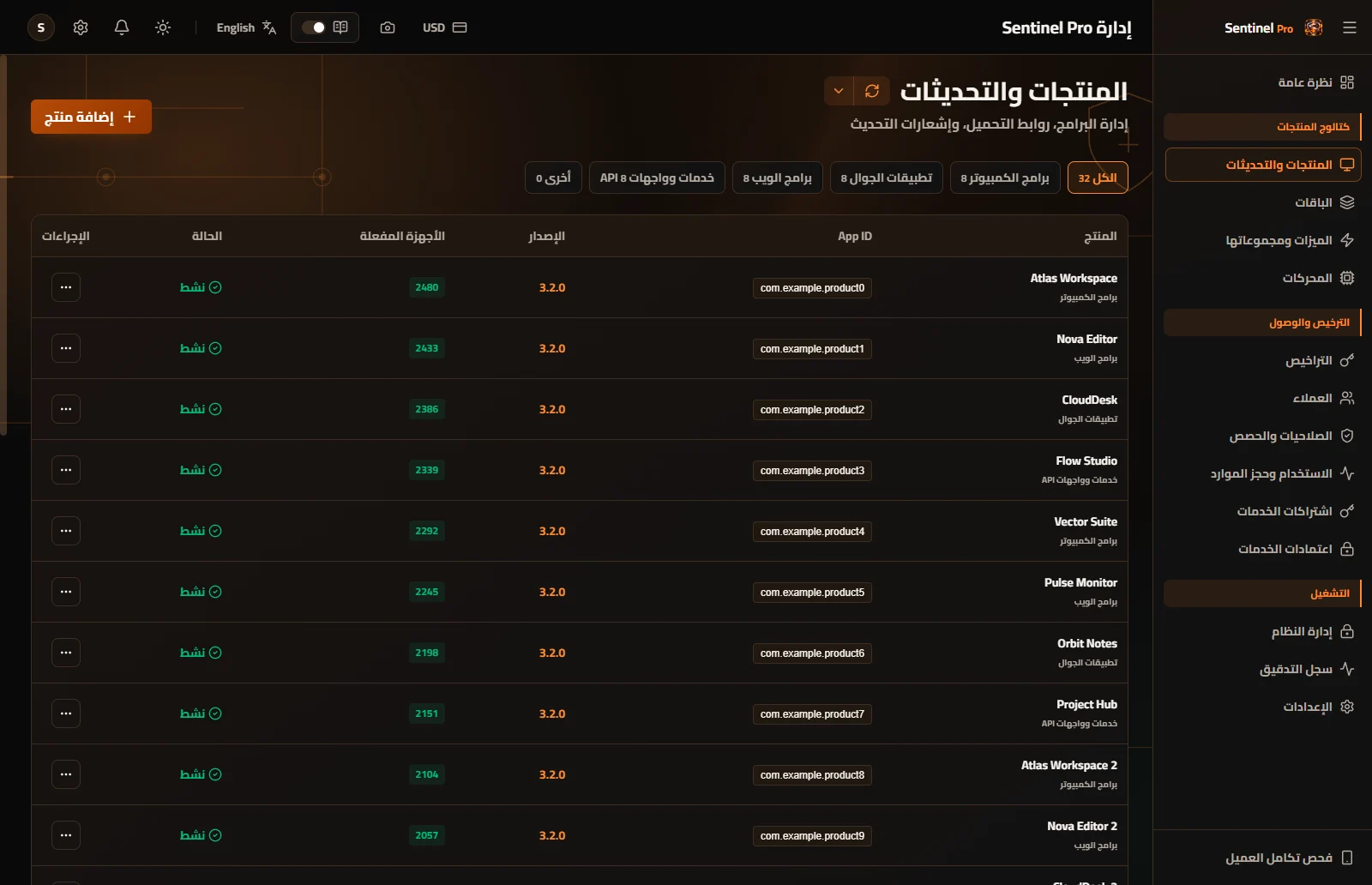1372x885 pixels.
Task: Select the خدمات وواجهات API filter tab
Action: (657, 178)
